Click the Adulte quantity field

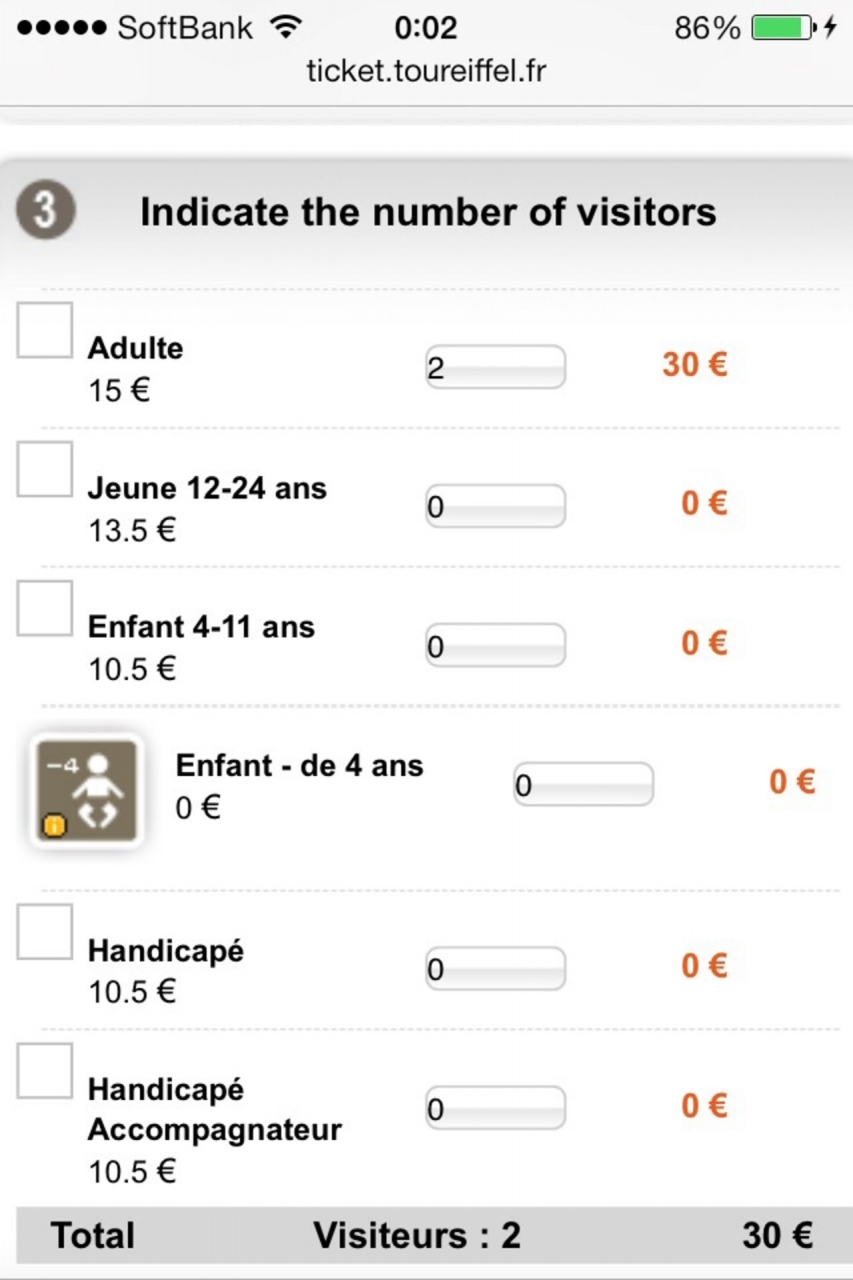[x=495, y=368]
